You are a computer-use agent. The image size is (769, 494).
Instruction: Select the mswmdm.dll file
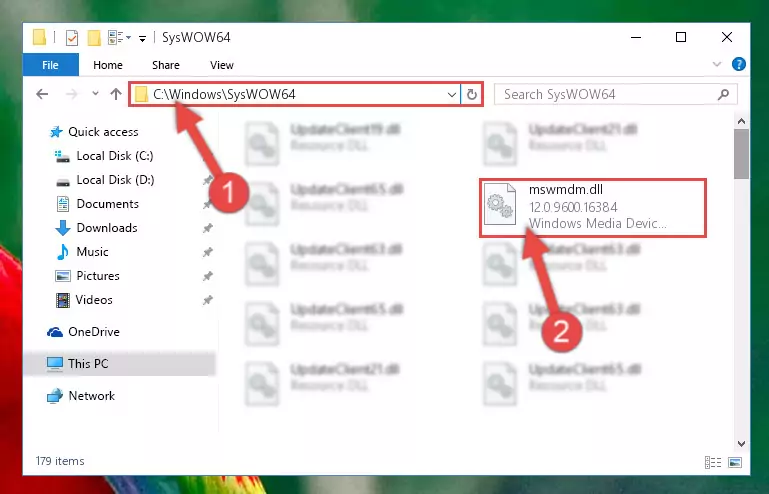[592, 208]
